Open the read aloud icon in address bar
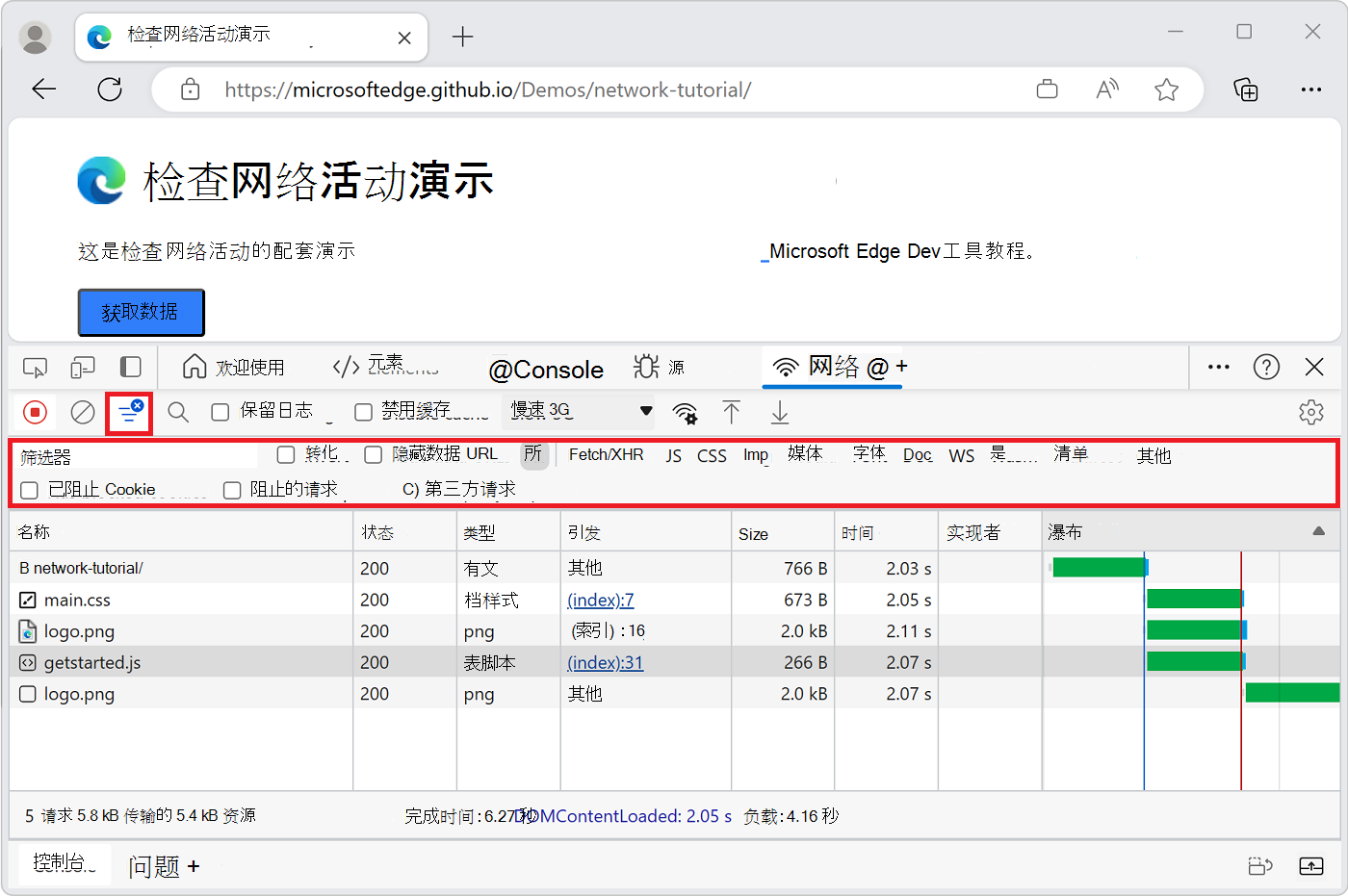Screen dimensions: 1348x896 1107,90
